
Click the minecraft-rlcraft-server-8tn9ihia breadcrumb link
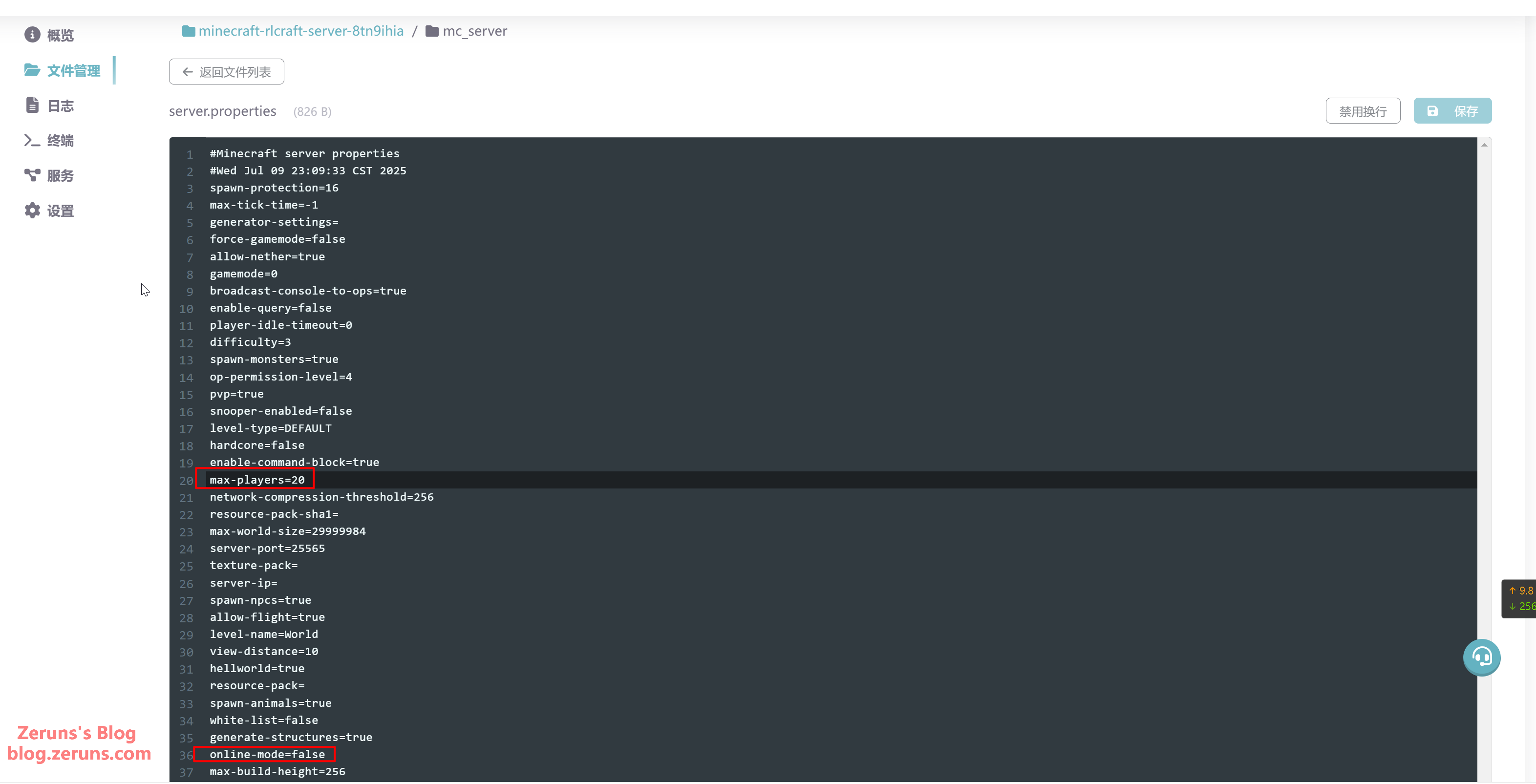[300, 31]
